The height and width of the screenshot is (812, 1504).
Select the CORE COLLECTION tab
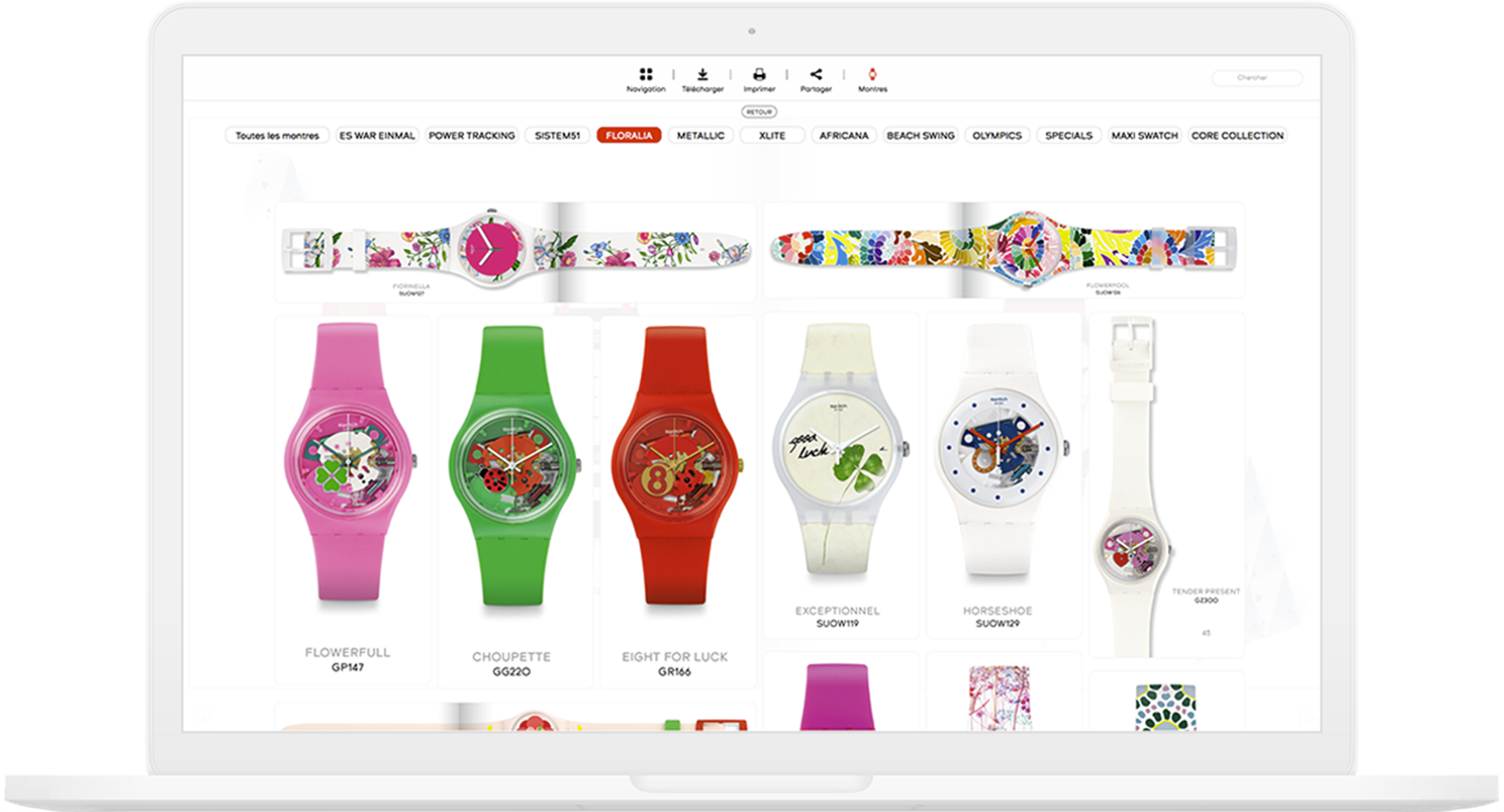click(1238, 136)
